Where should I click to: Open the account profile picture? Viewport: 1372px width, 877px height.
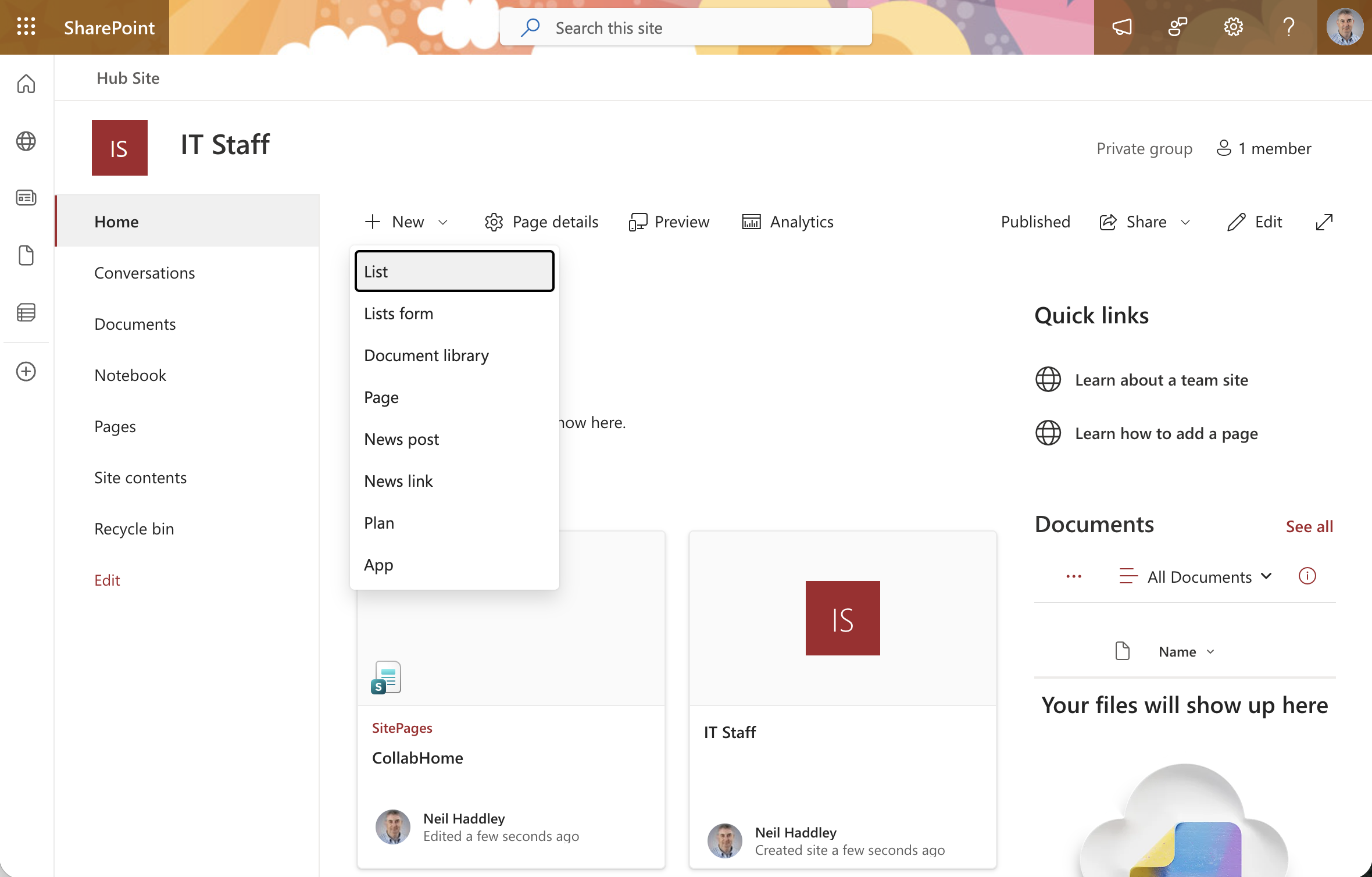(1345, 27)
